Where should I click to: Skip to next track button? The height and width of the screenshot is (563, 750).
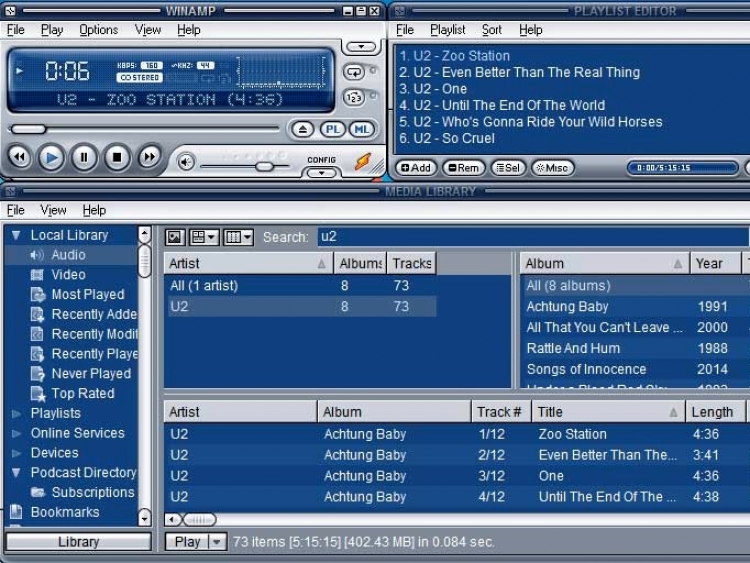tap(149, 157)
